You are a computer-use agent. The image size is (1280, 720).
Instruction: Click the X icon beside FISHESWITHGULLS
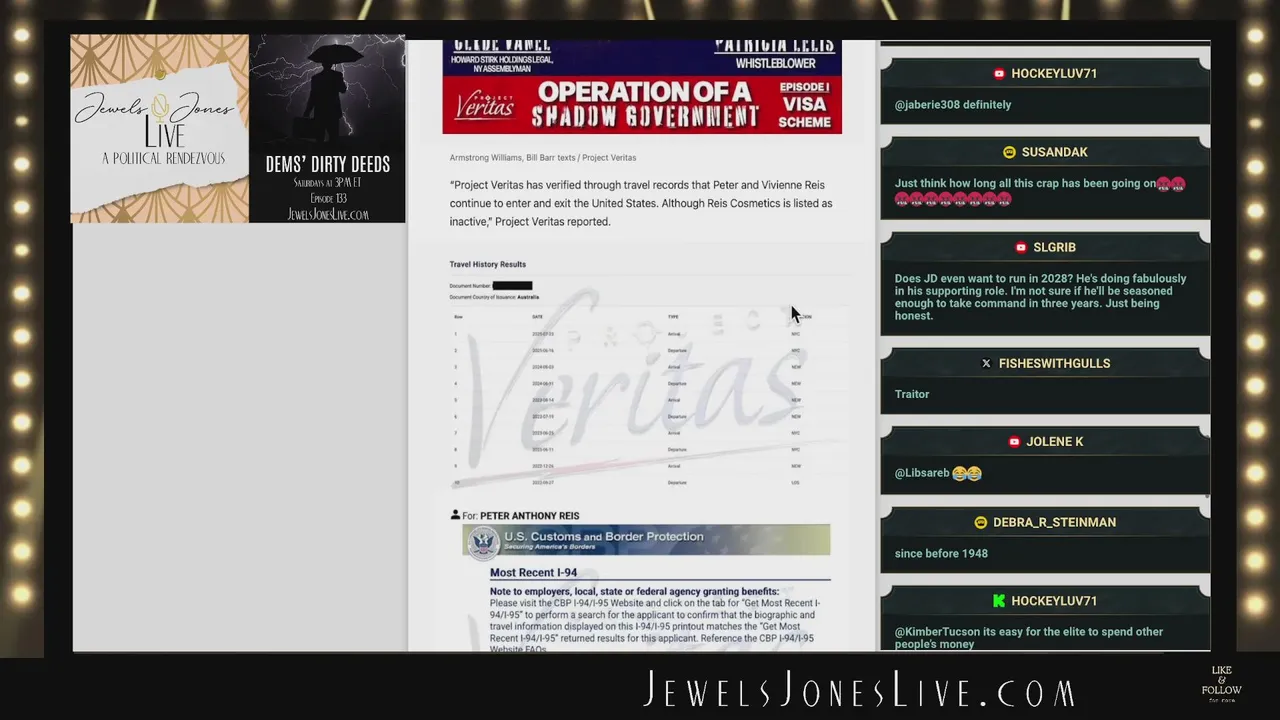tap(986, 363)
